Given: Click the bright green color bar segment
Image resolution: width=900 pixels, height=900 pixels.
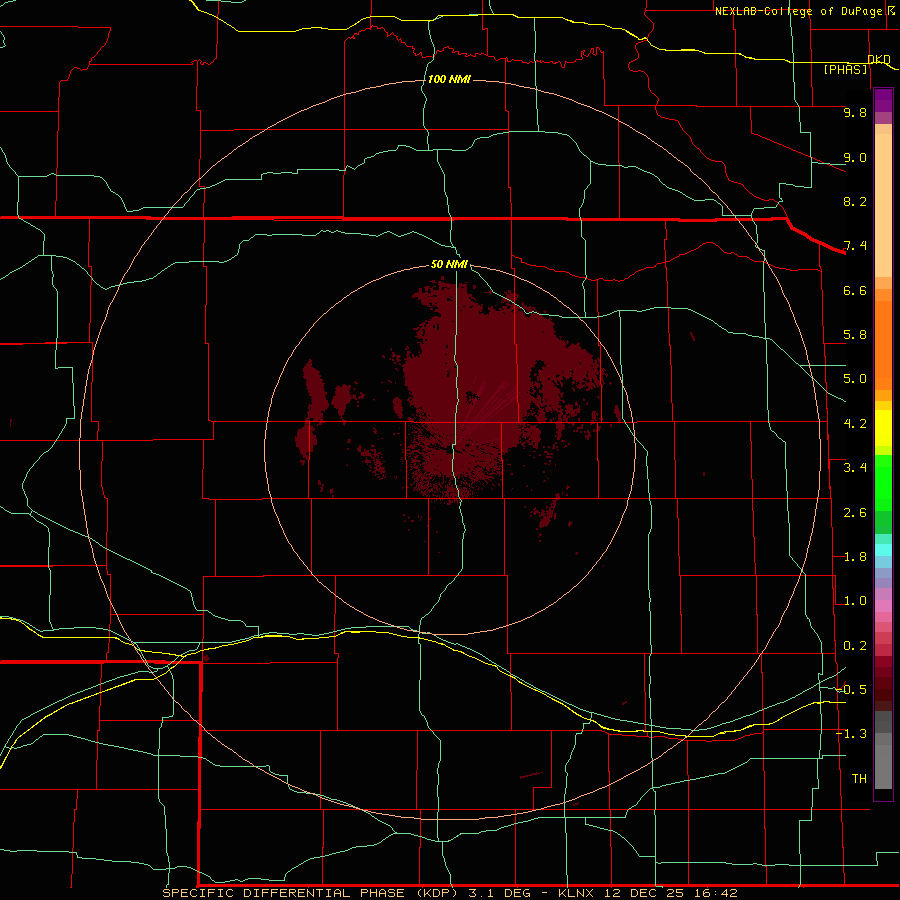Looking at the screenshot, I should pos(883,483).
